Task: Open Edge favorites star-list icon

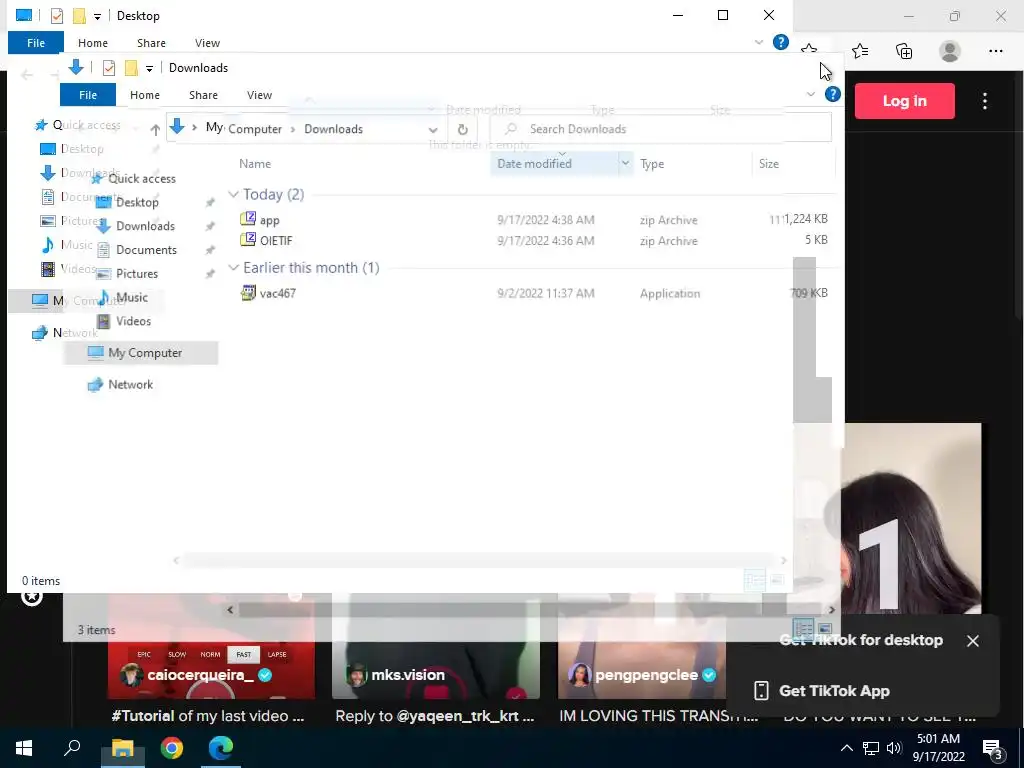Action: (x=860, y=51)
